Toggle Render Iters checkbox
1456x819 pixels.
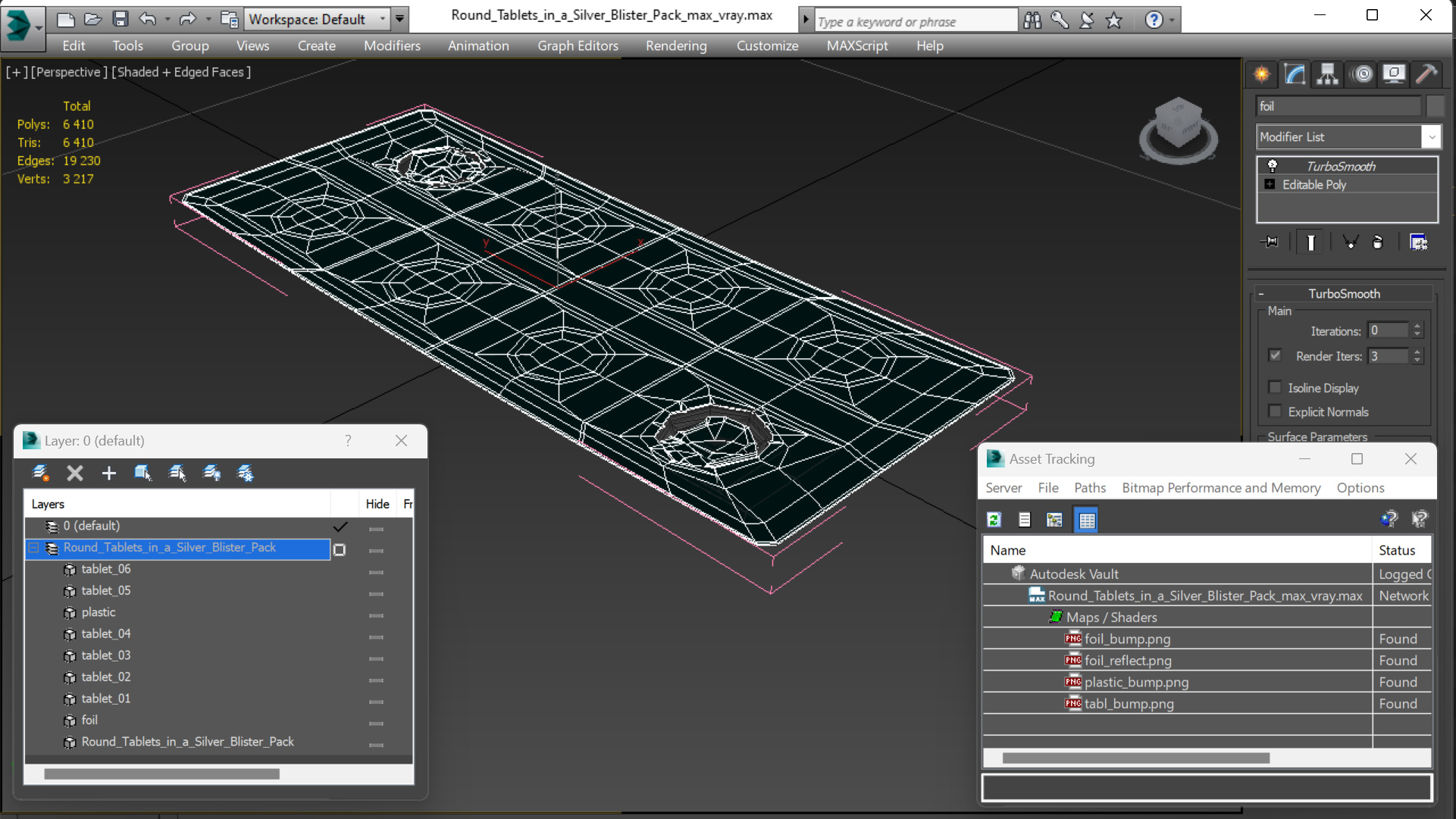point(1275,355)
